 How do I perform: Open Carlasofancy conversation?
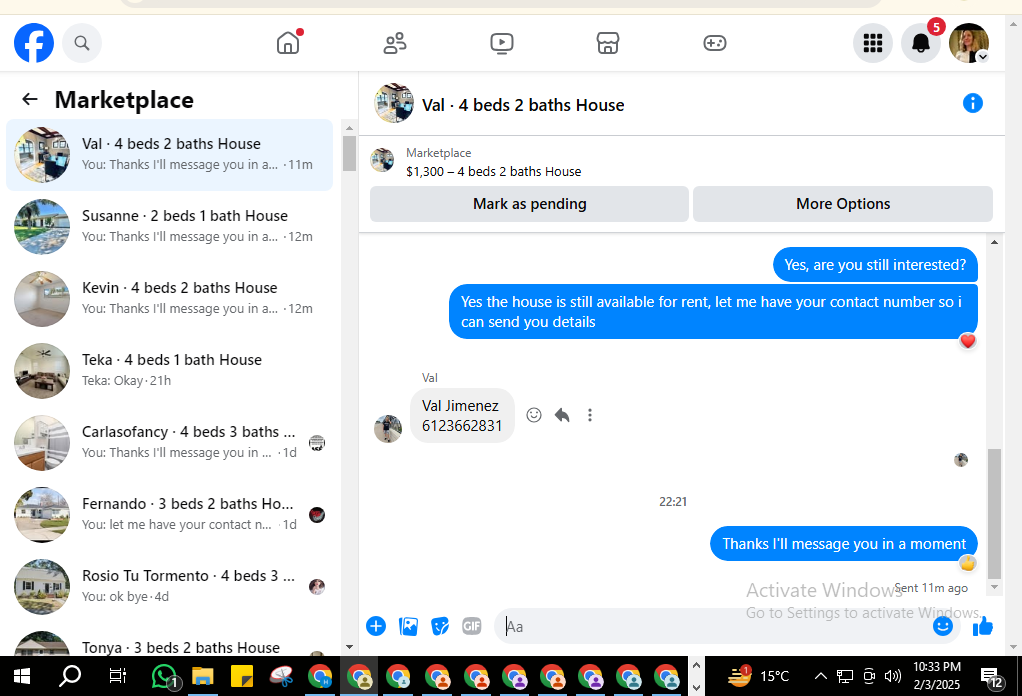pyautogui.click(x=169, y=442)
